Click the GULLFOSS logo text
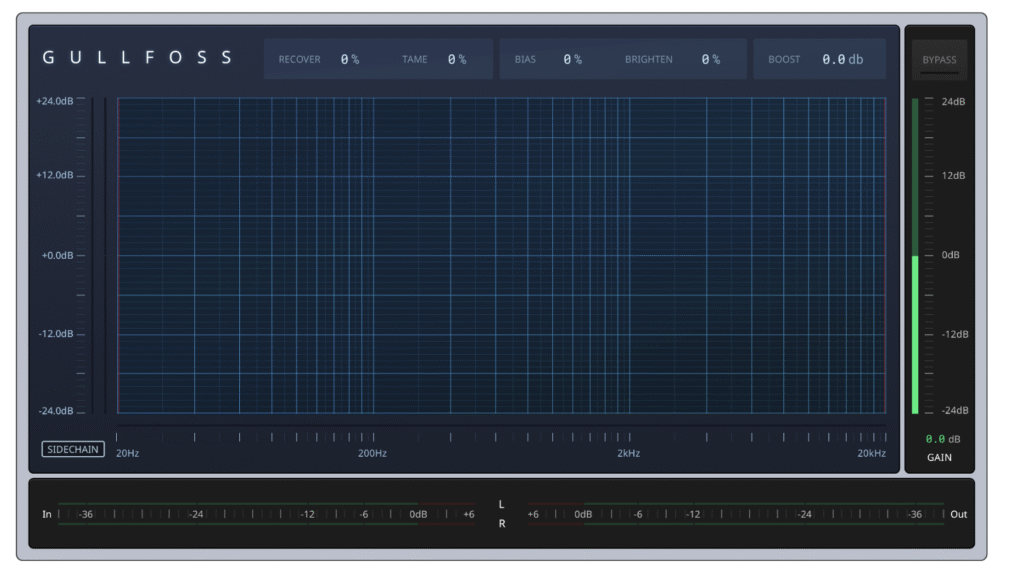This screenshot has height=576, width=1024. [137, 58]
